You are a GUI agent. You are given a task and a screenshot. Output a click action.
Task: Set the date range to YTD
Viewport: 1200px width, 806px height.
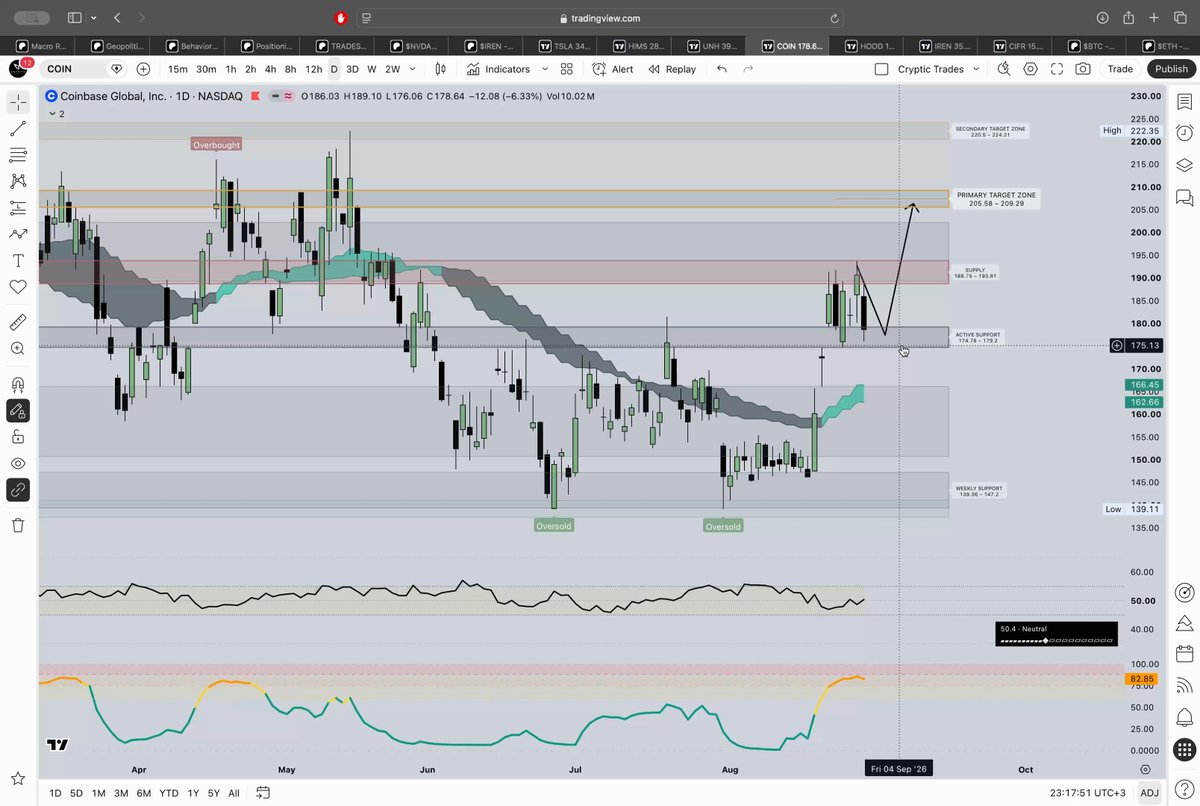click(169, 793)
